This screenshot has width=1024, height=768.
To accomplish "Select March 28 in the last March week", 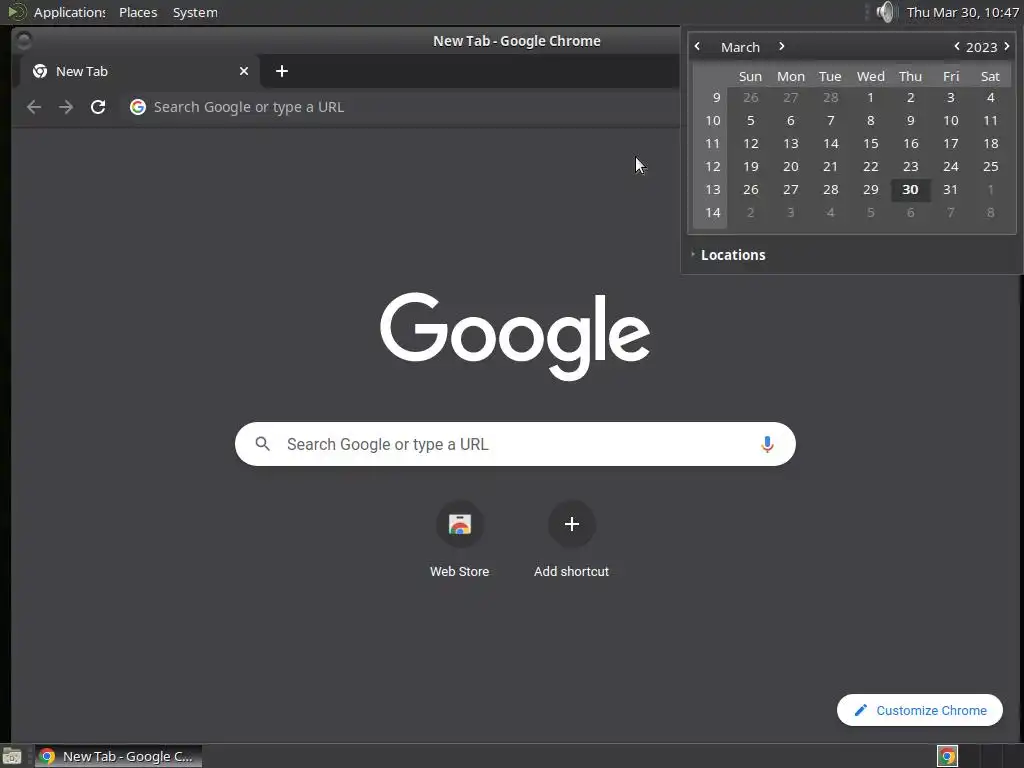I will [x=831, y=189].
